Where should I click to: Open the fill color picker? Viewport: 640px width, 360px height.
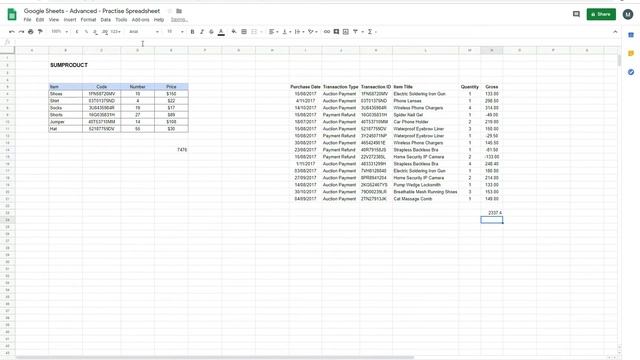(234, 31)
